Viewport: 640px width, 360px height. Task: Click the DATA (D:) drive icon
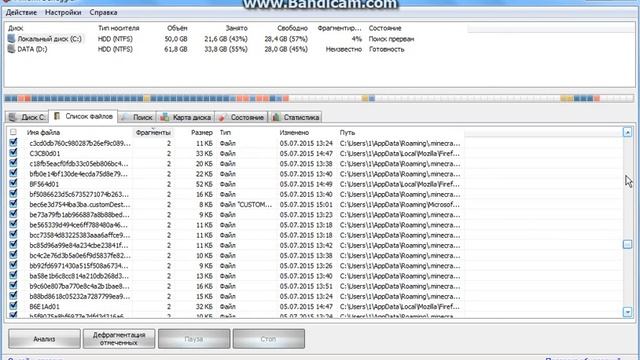11,49
